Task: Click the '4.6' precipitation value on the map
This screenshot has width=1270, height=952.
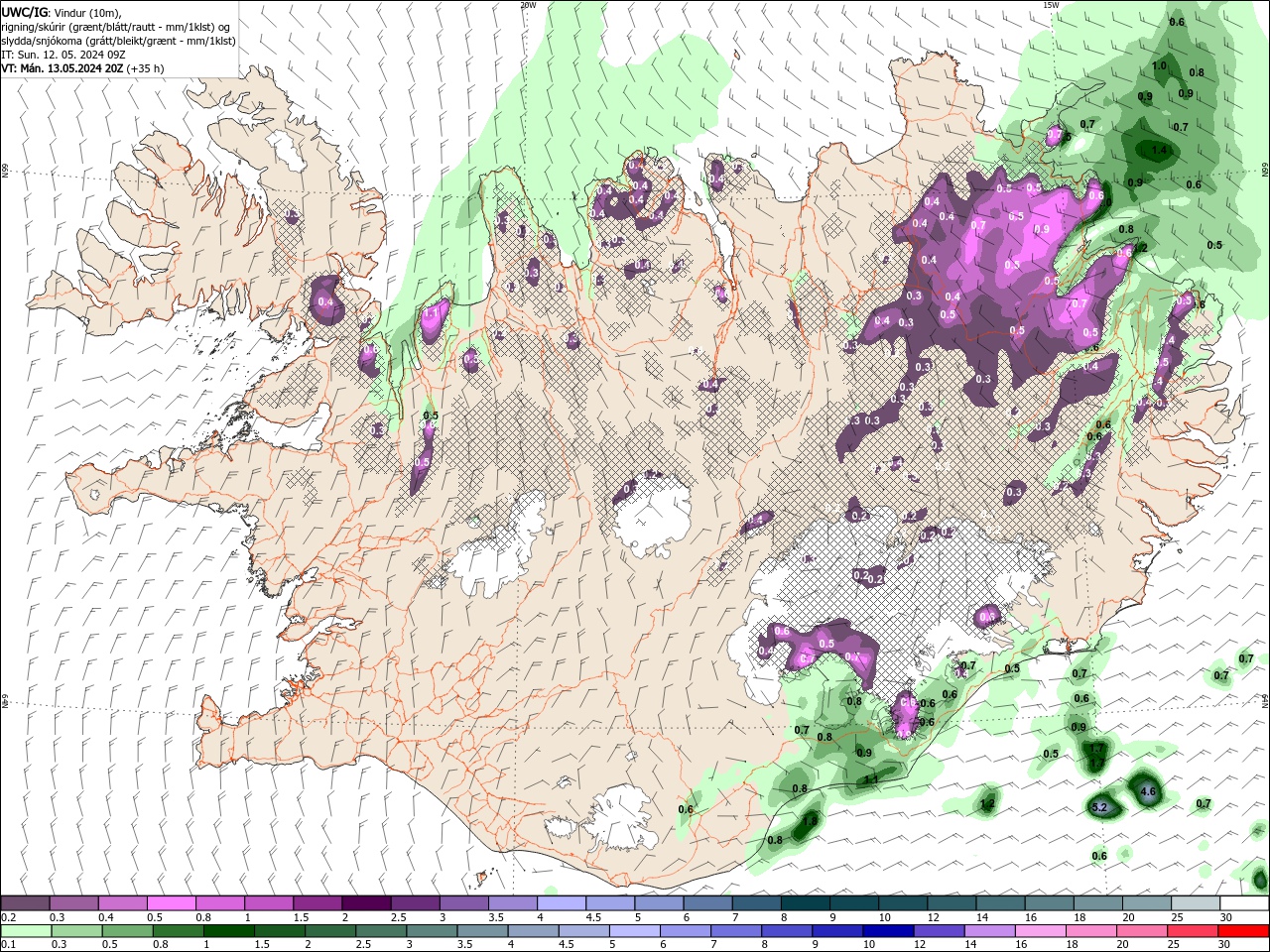Action: tap(1148, 791)
